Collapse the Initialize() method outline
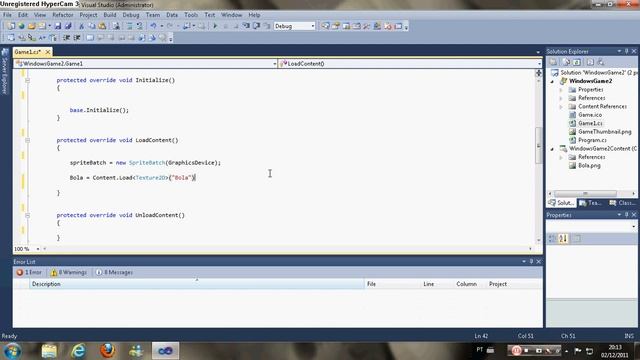 coord(27,80)
